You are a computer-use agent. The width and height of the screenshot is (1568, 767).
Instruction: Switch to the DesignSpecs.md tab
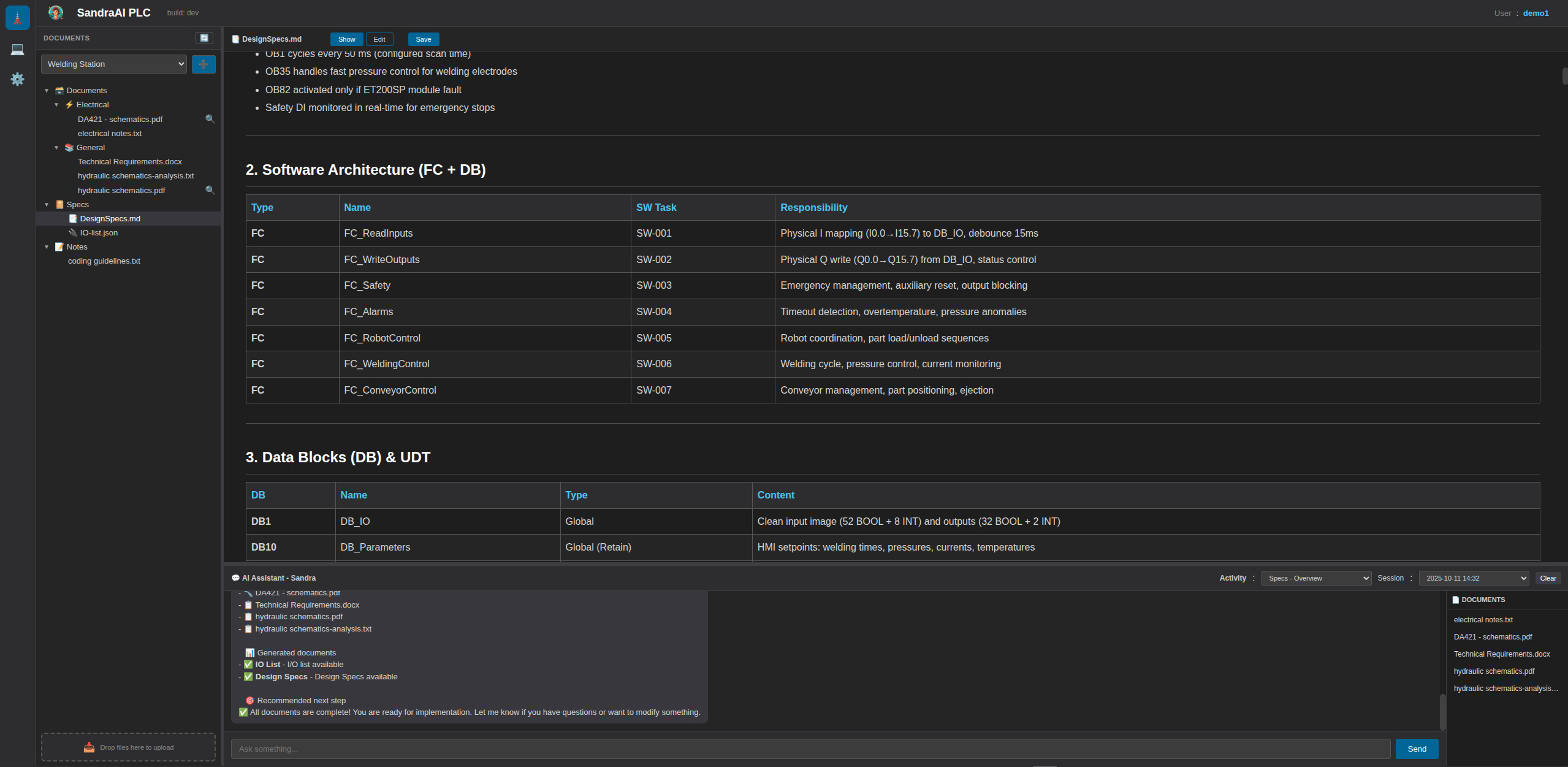tap(272, 39)
